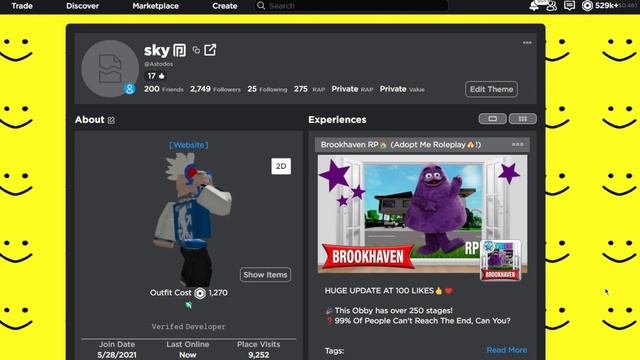The height and width of the screenshot is (360, 640).
Task: Open the 200 Friends list
Action: [163, 89]
